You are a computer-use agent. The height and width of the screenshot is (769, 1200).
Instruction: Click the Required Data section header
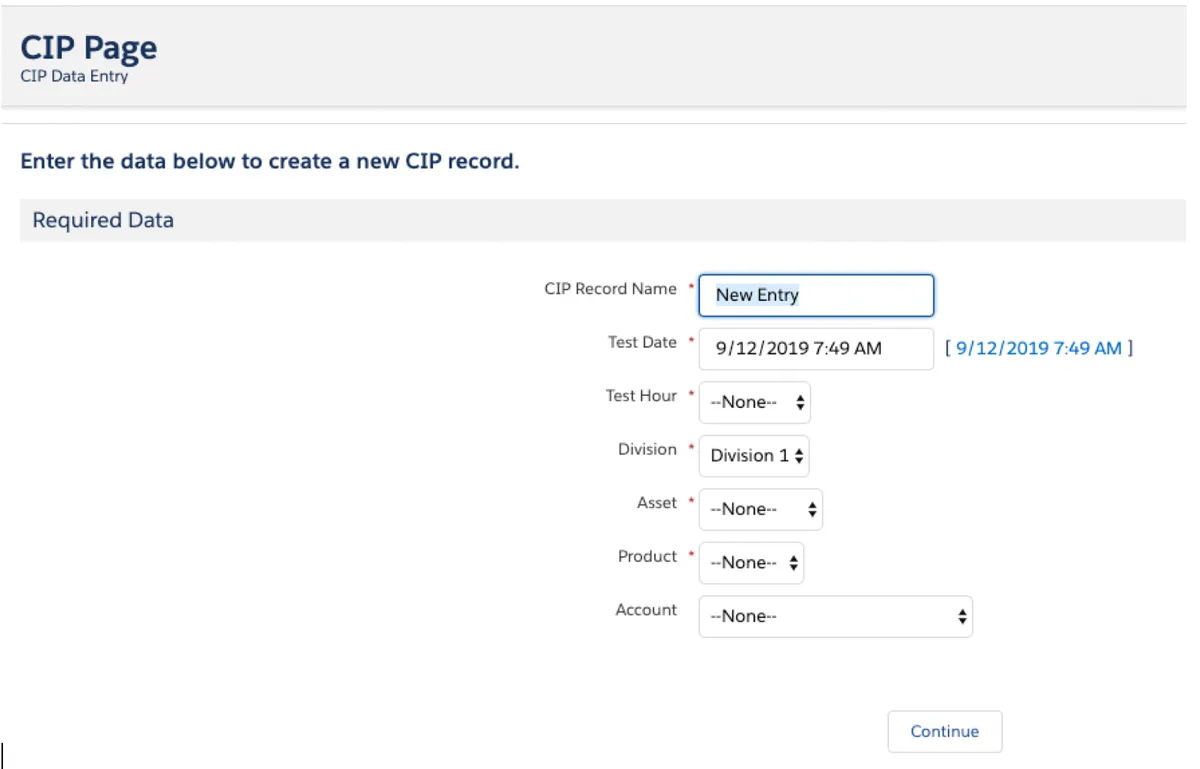pos(603,220)
